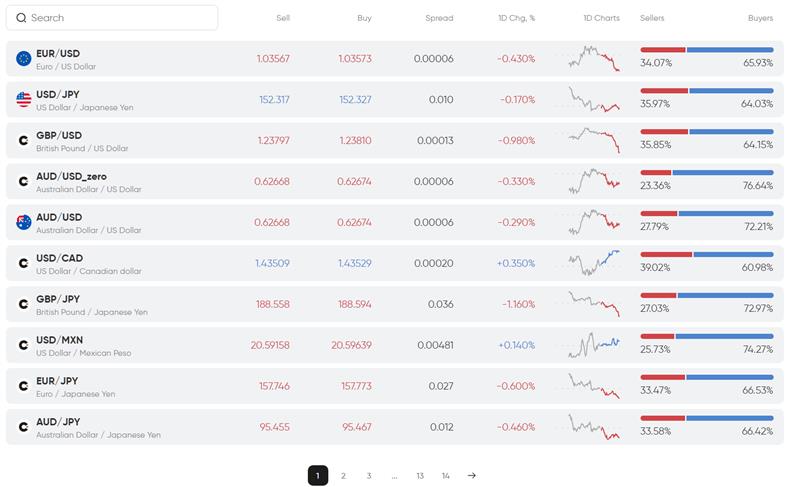Open page 3 of the list
Viewport: 800px width, 487px height.
click(369, 476)
